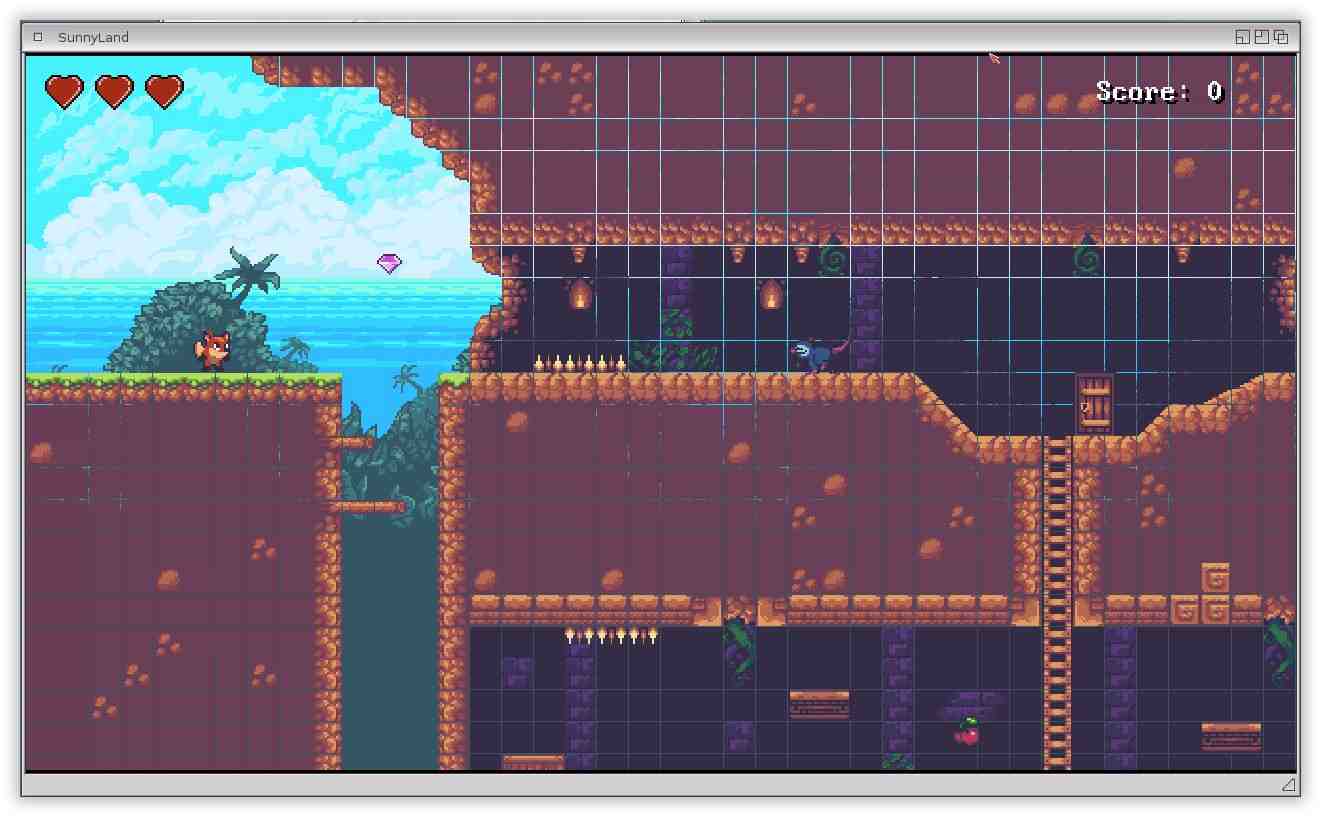1321x817 pixels.
Task: Click the "Score: 0" counter
Action: pyautogui.click(x=1160, y=92)
